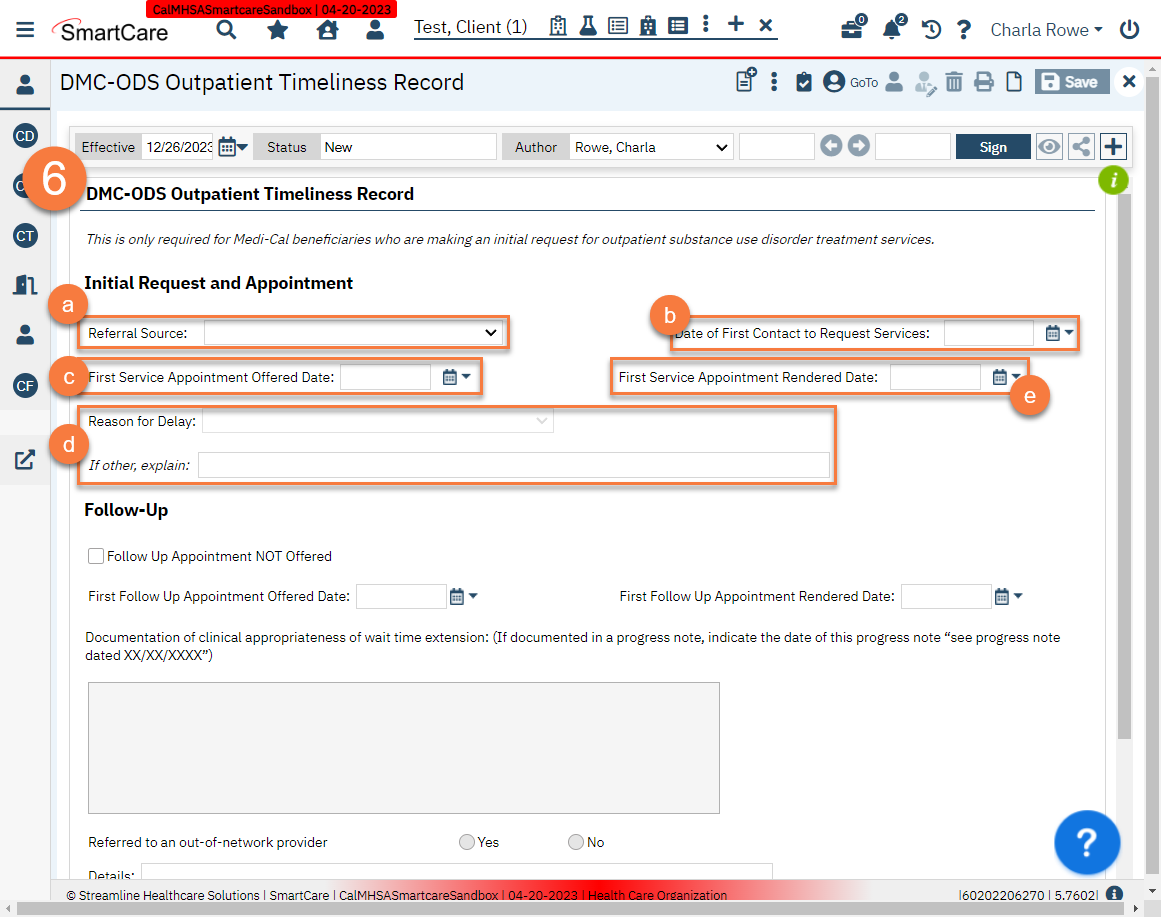Click the trash delete icon in the toolbar
Screen dimensions: 1161x917
(954, 81)
